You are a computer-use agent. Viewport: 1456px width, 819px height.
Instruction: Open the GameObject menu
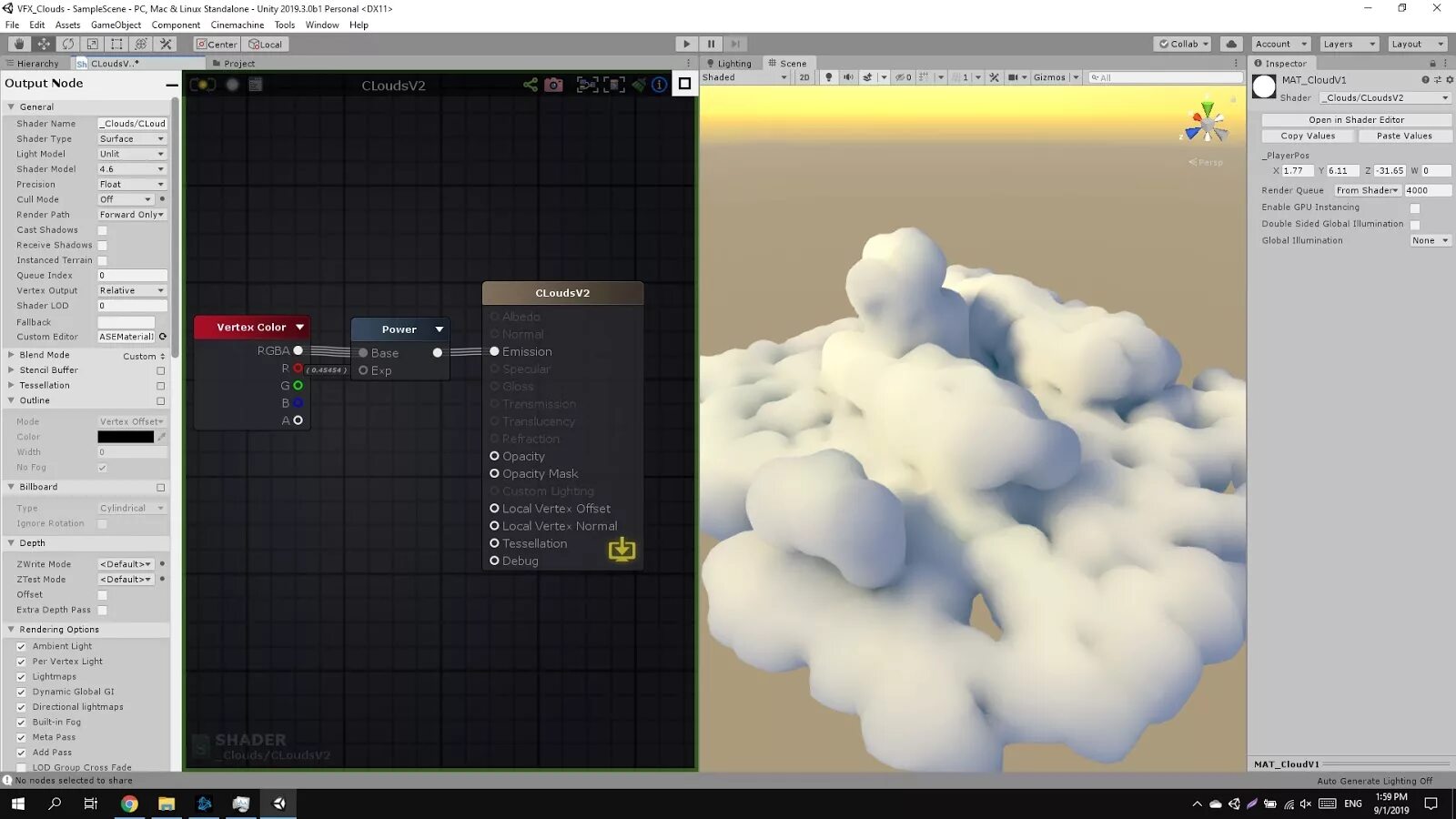(x=116, y=25)
